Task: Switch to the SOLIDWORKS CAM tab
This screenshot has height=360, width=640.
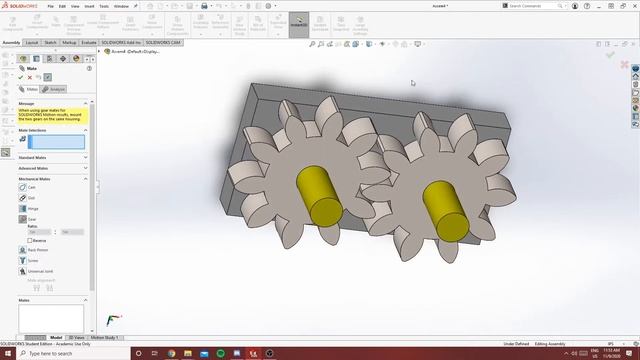Action: coord(163,42)
